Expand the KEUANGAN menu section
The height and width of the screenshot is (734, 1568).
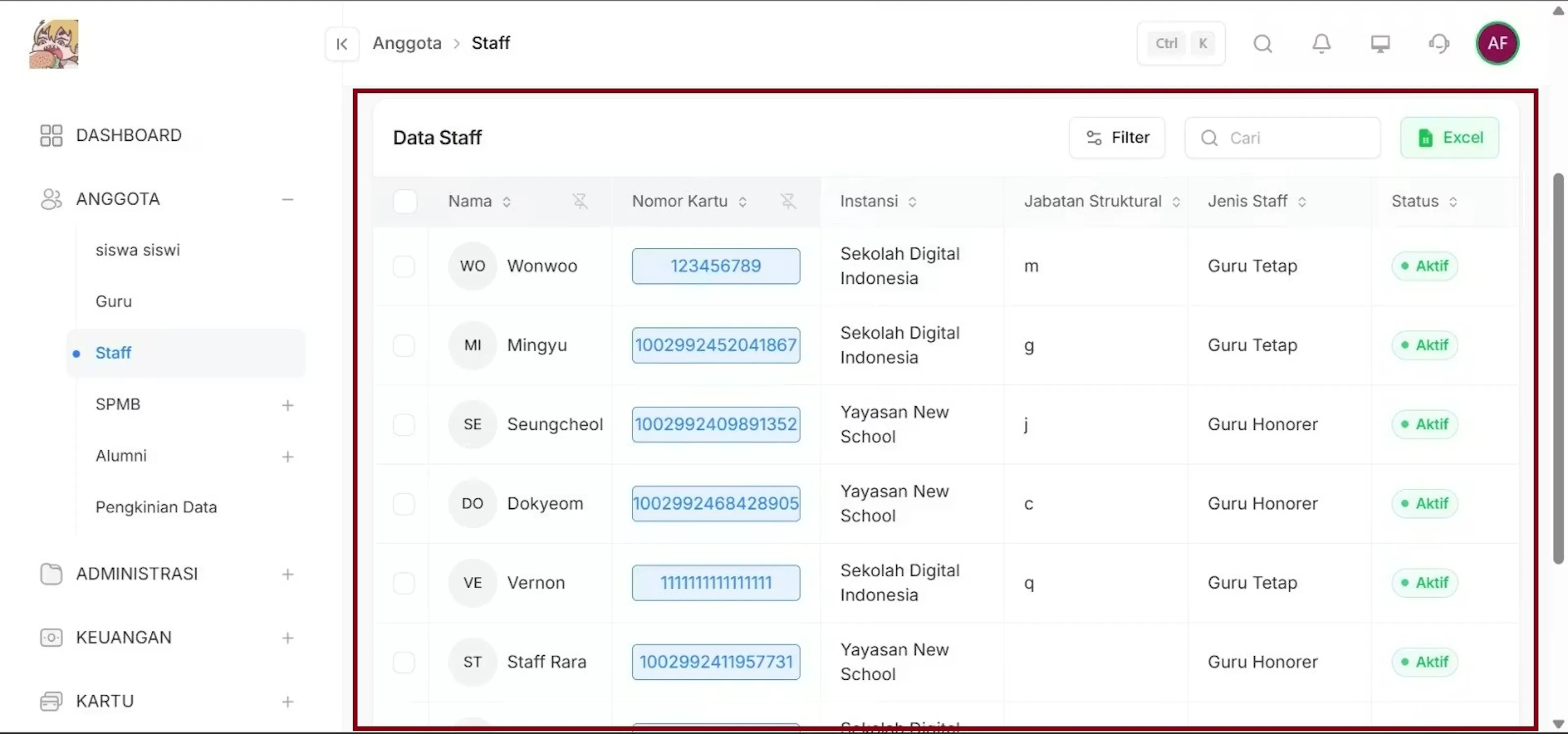coord(287,638)
